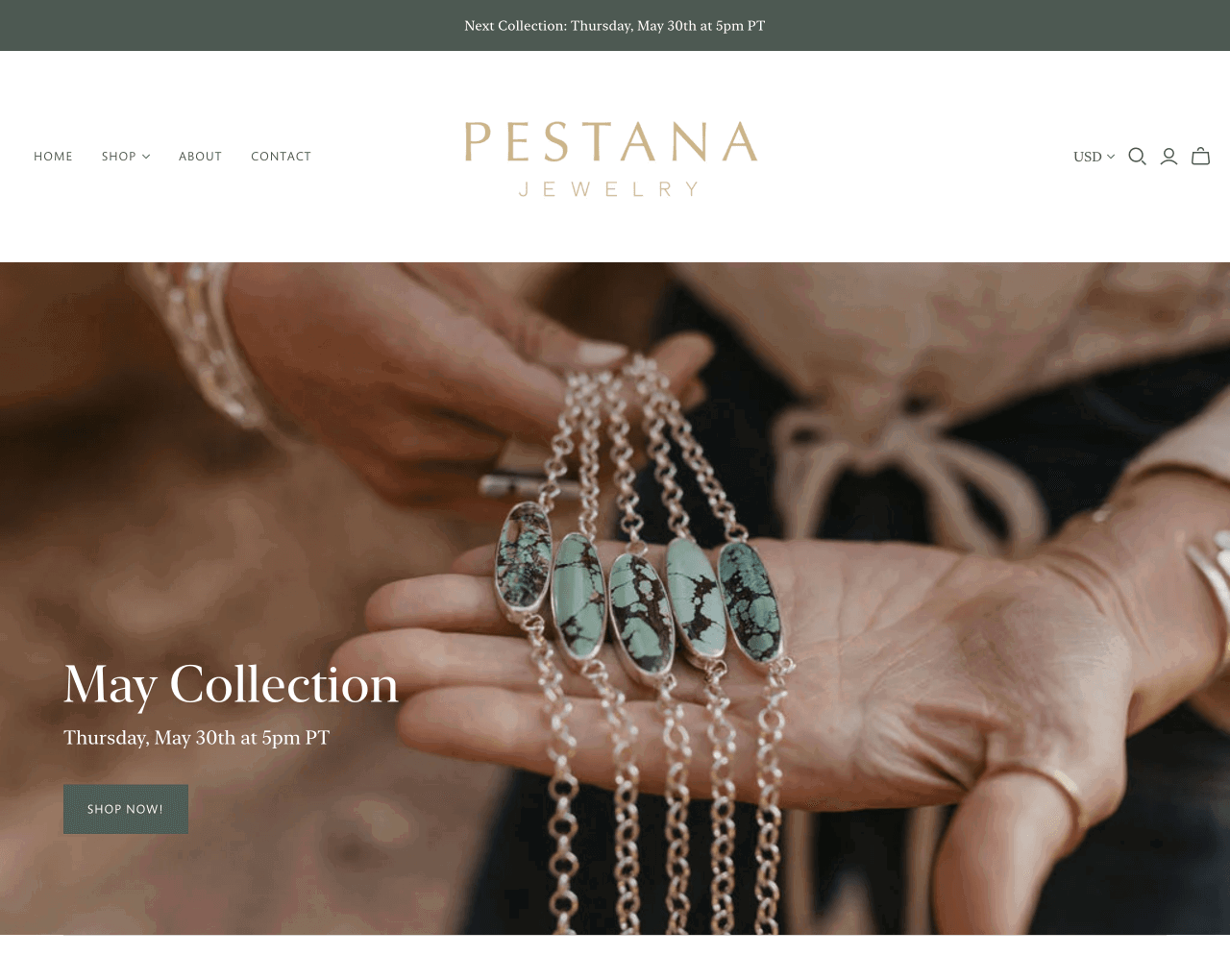The image size is (1230, 980).
Task: Click the chevron beside USD
Action: (x=1111, y=157)
